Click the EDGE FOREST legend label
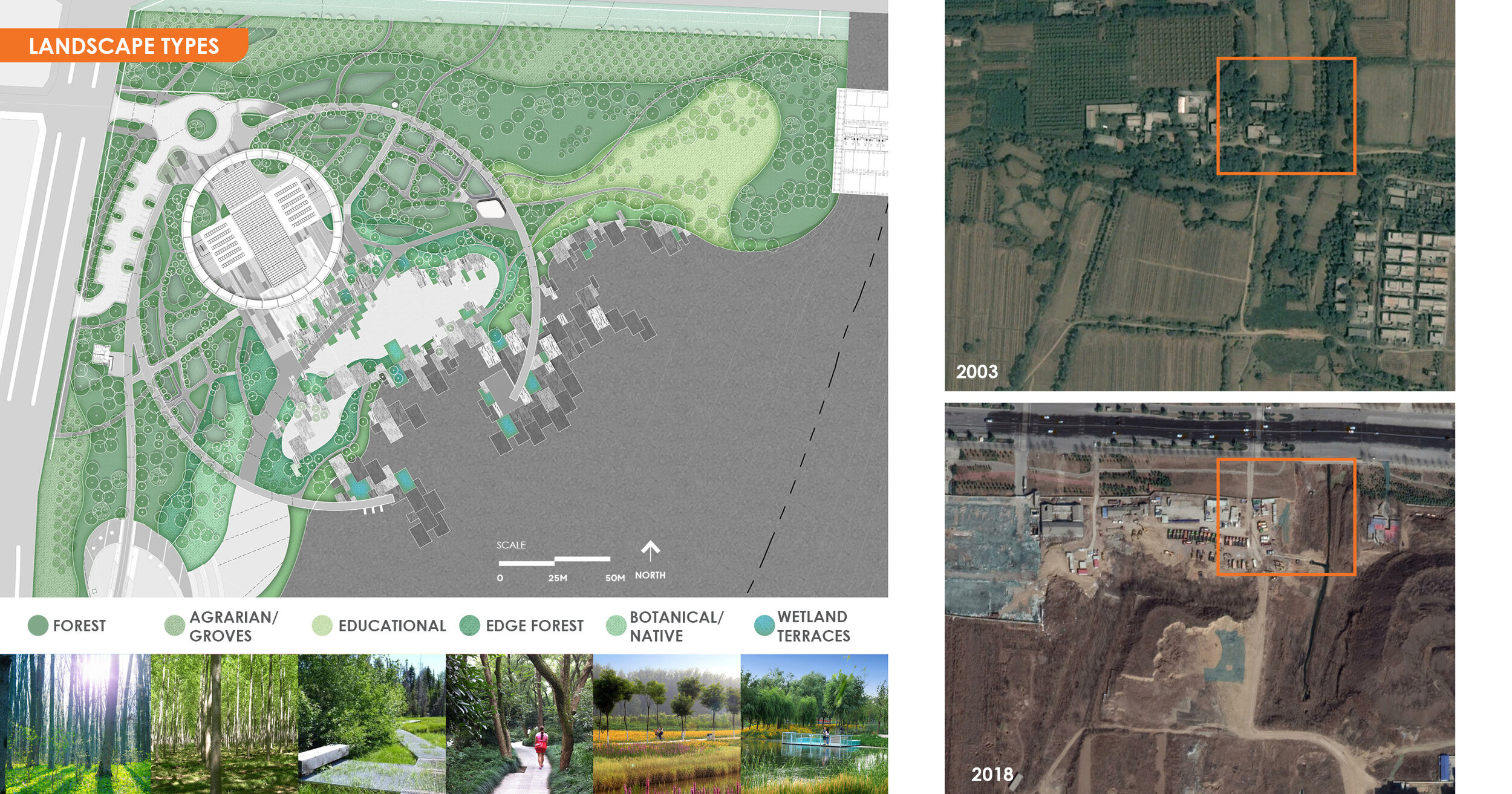The image size is (1512, 794). click(535, 626)
